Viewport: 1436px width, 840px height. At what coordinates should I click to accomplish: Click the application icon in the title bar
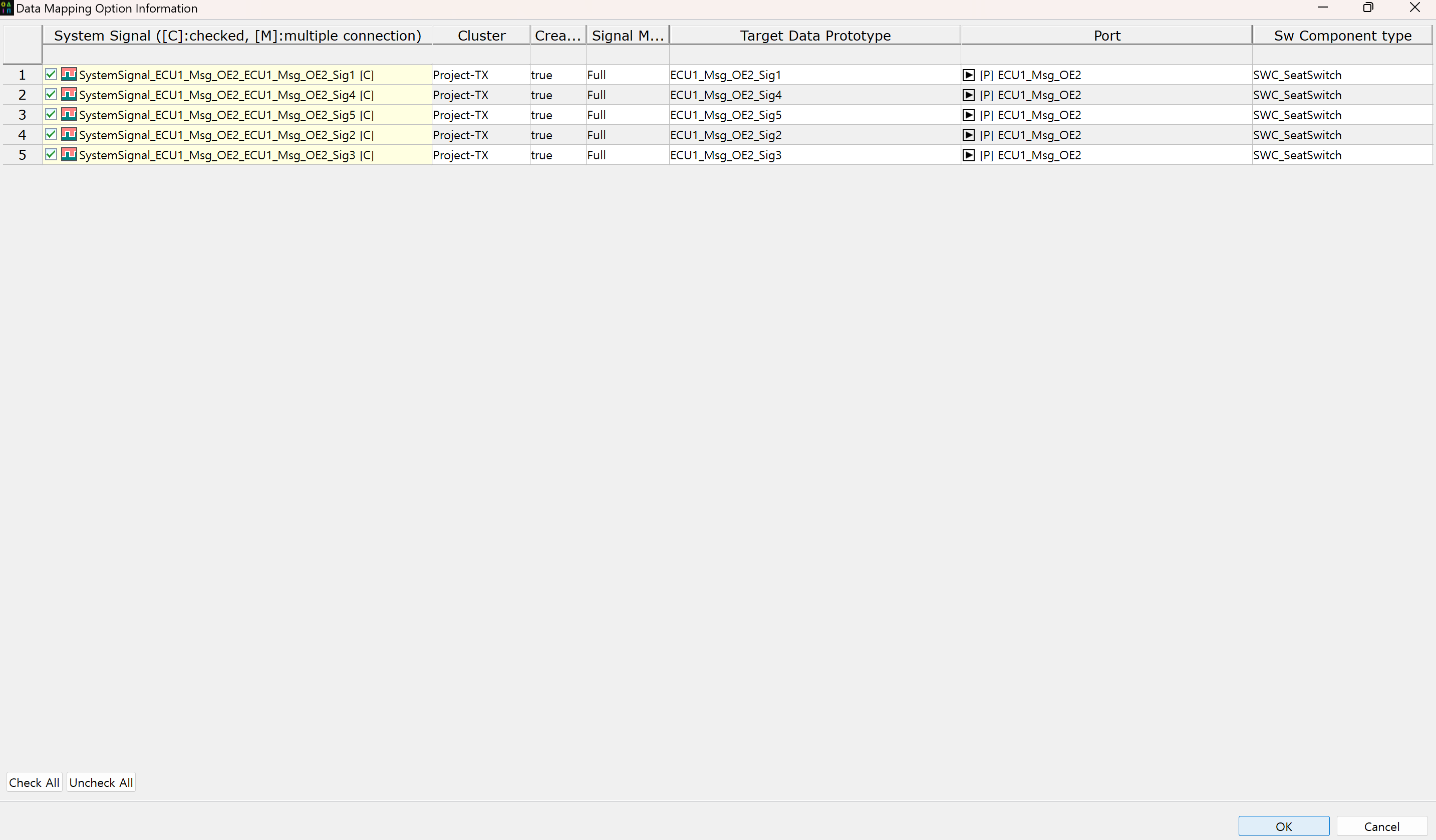coord(7,8)
